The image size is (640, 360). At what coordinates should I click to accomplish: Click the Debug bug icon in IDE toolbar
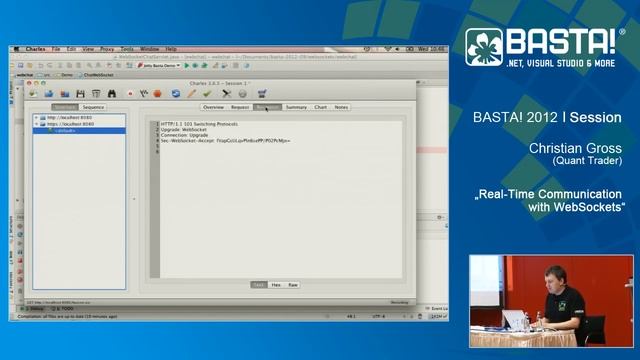(x=196, y=65)
